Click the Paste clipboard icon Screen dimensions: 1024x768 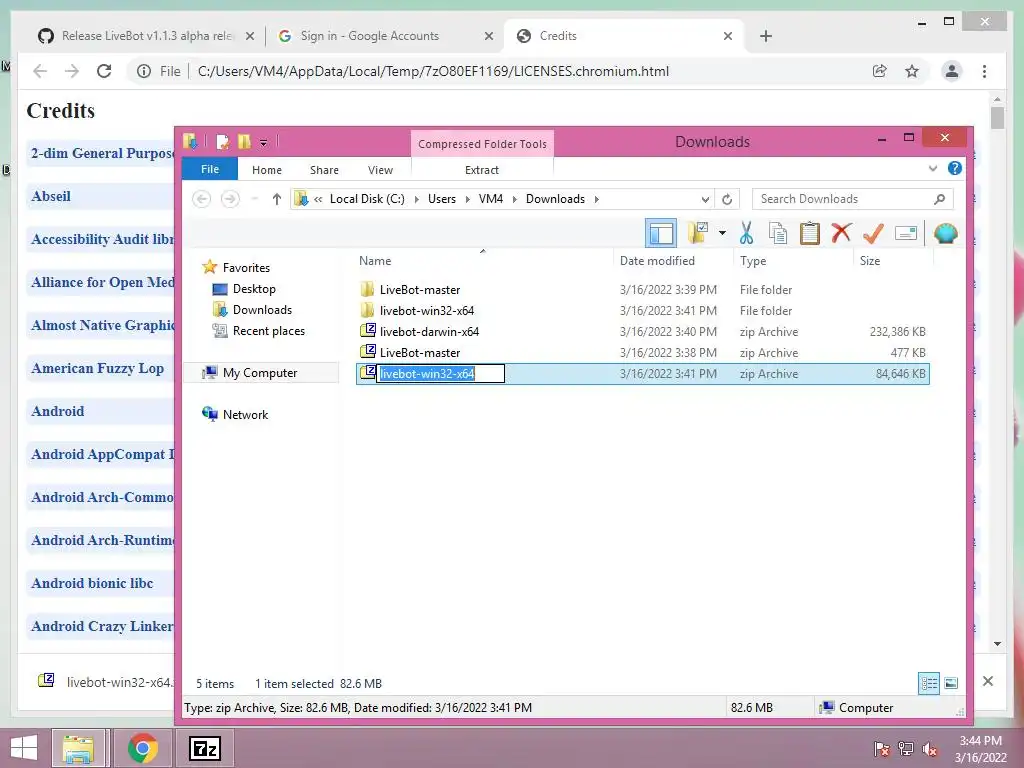(x=810, y=233)
